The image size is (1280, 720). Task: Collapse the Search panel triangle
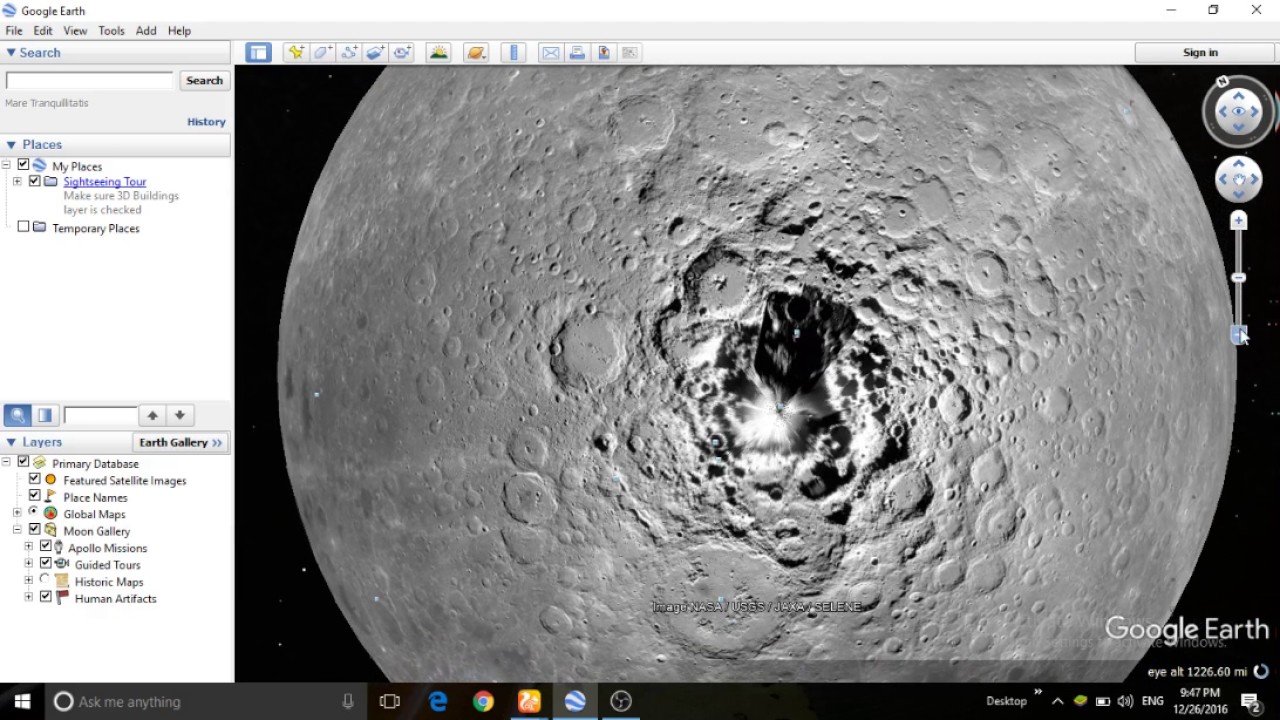(11, 53)
